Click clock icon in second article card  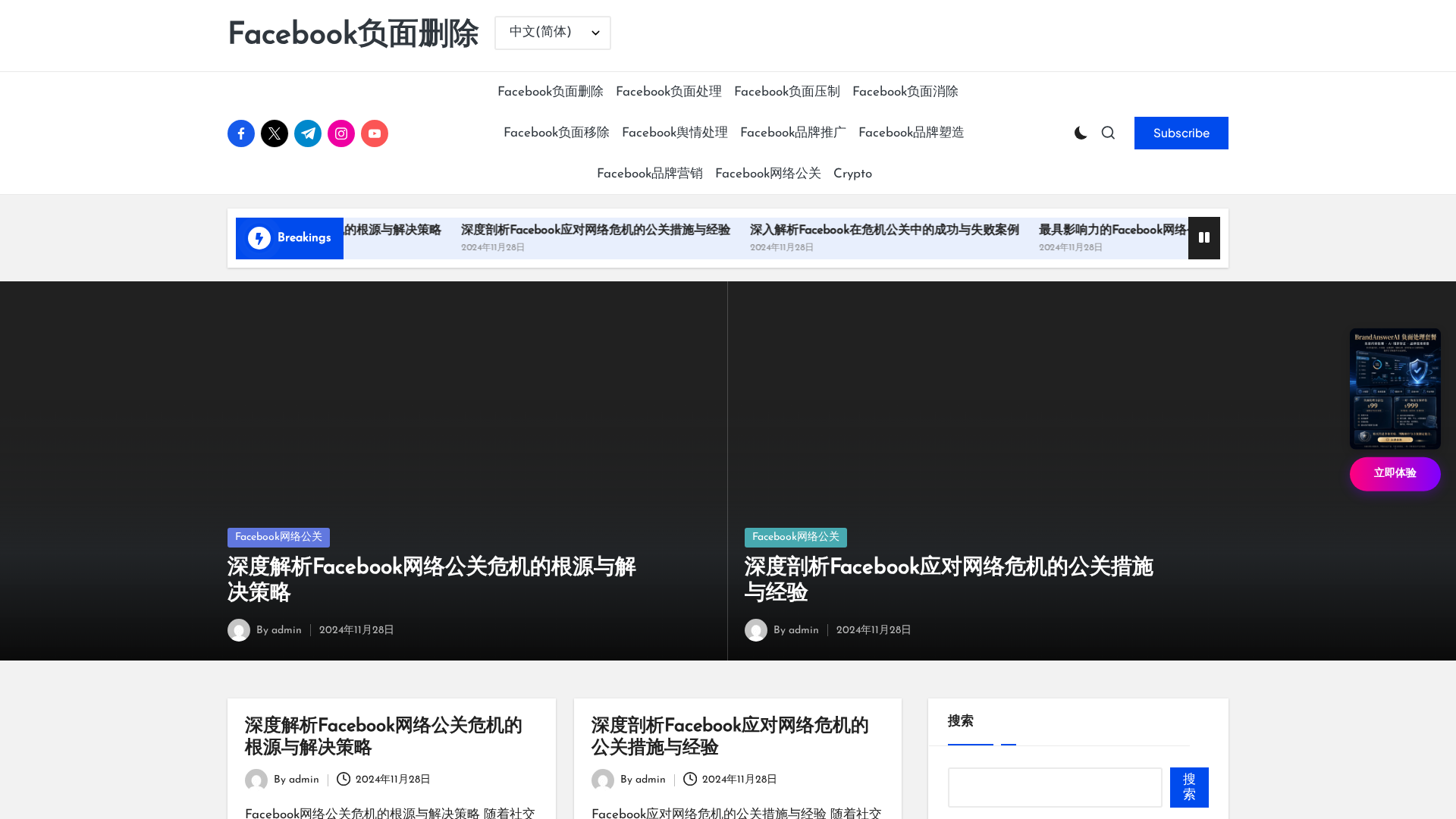[690, 779]
